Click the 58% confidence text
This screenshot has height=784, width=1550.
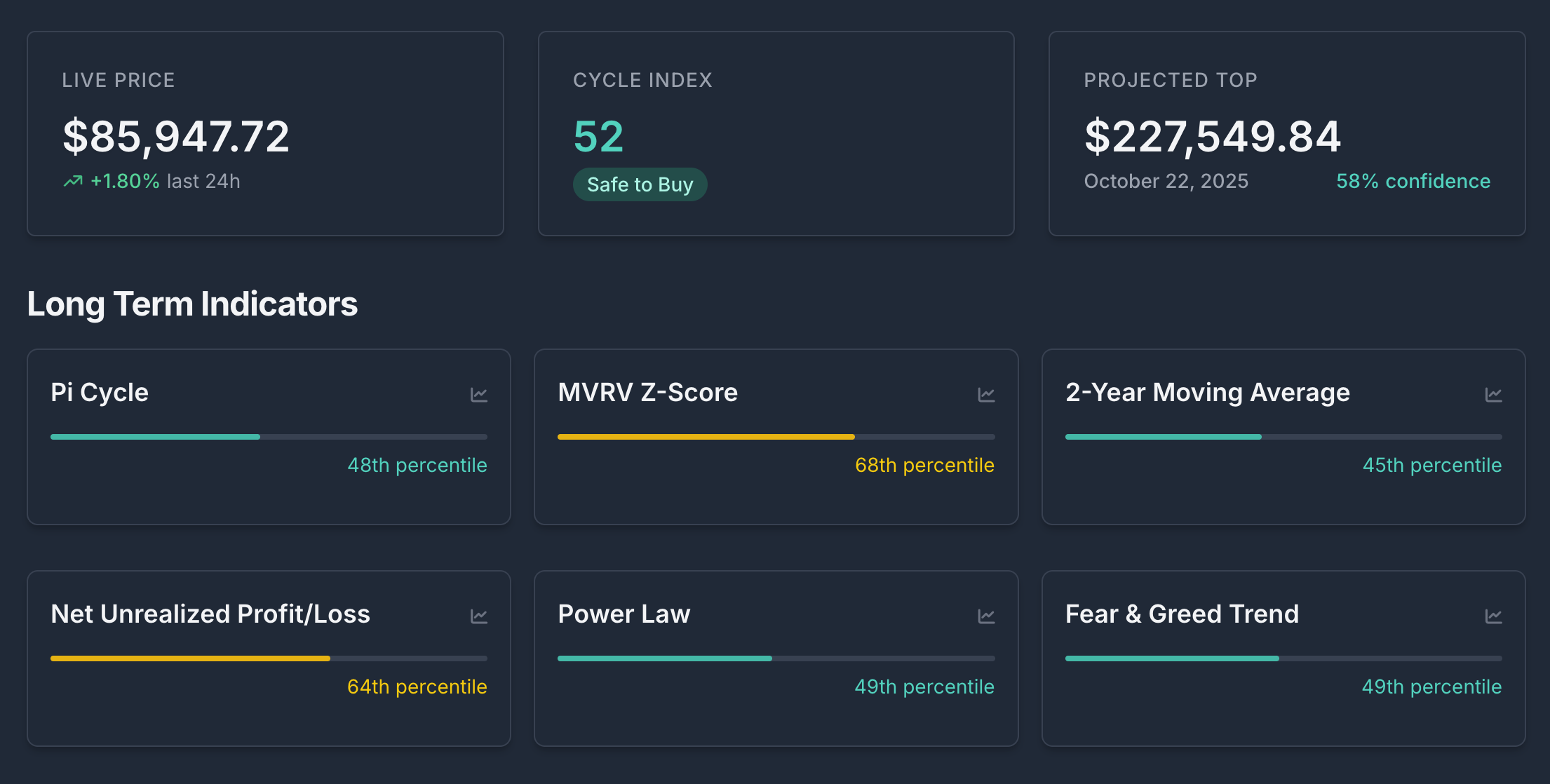click(1413, 182)
